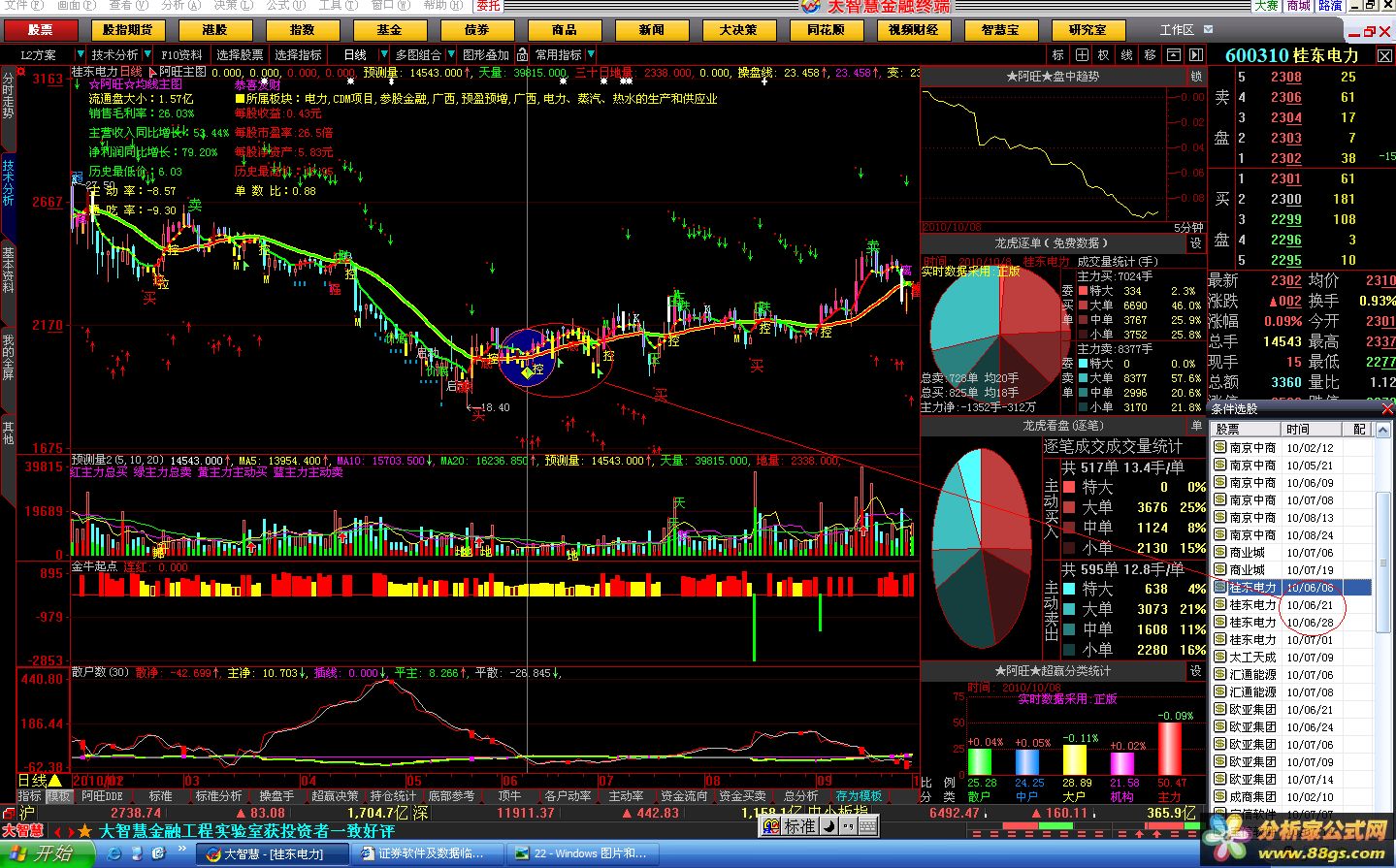Viewport: 1396px width, 868px height.
Task: Click the padlock icon next to 图形叠加
Action: [522, 55]
